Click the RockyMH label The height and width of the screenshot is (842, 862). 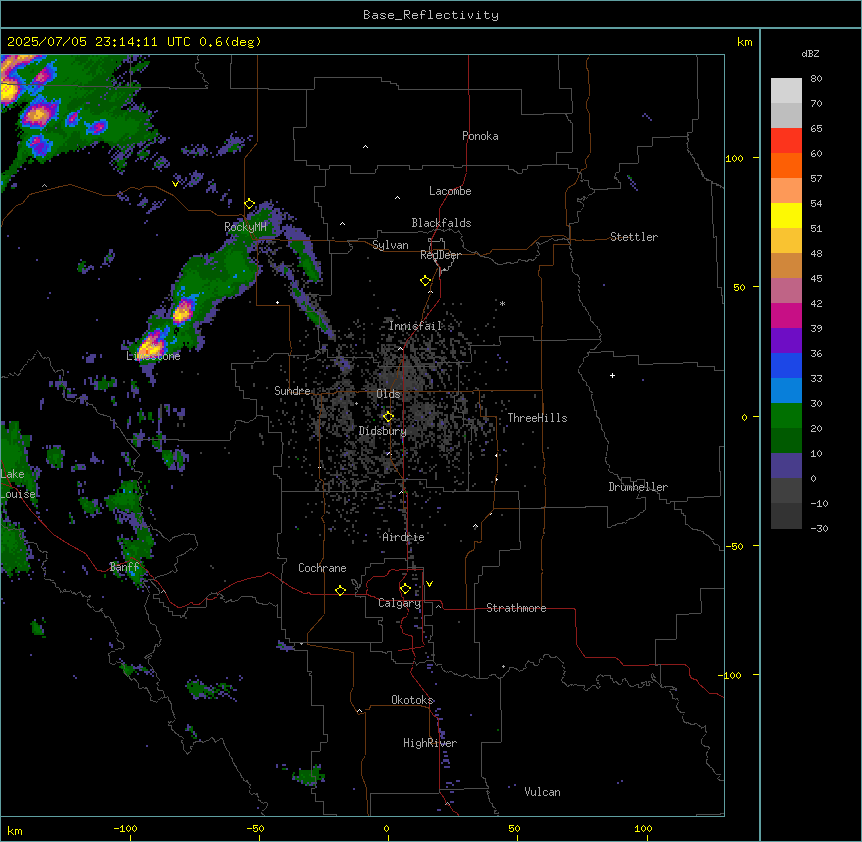tap(245, 227)
